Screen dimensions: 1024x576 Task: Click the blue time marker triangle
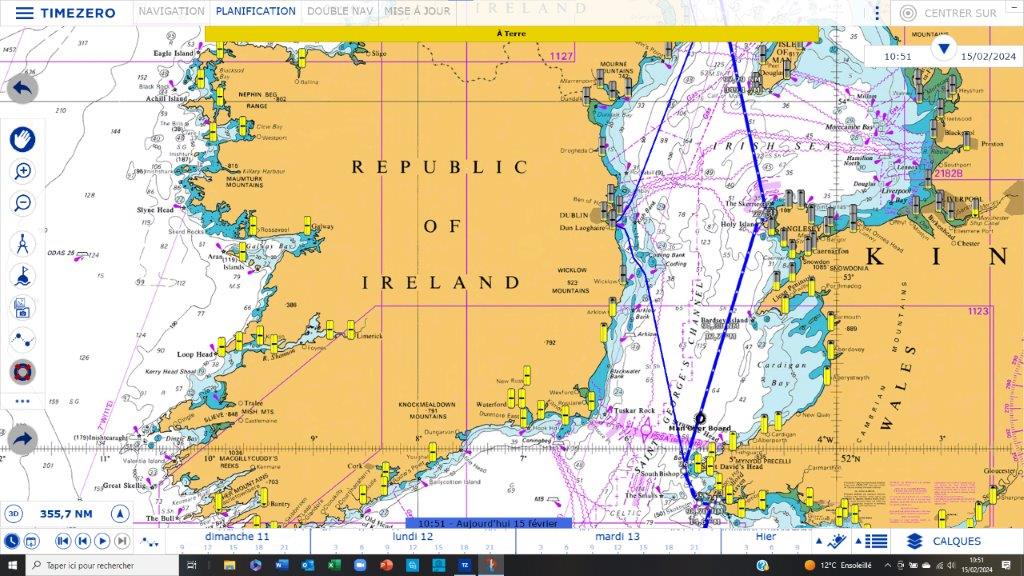tap(943, 47)
